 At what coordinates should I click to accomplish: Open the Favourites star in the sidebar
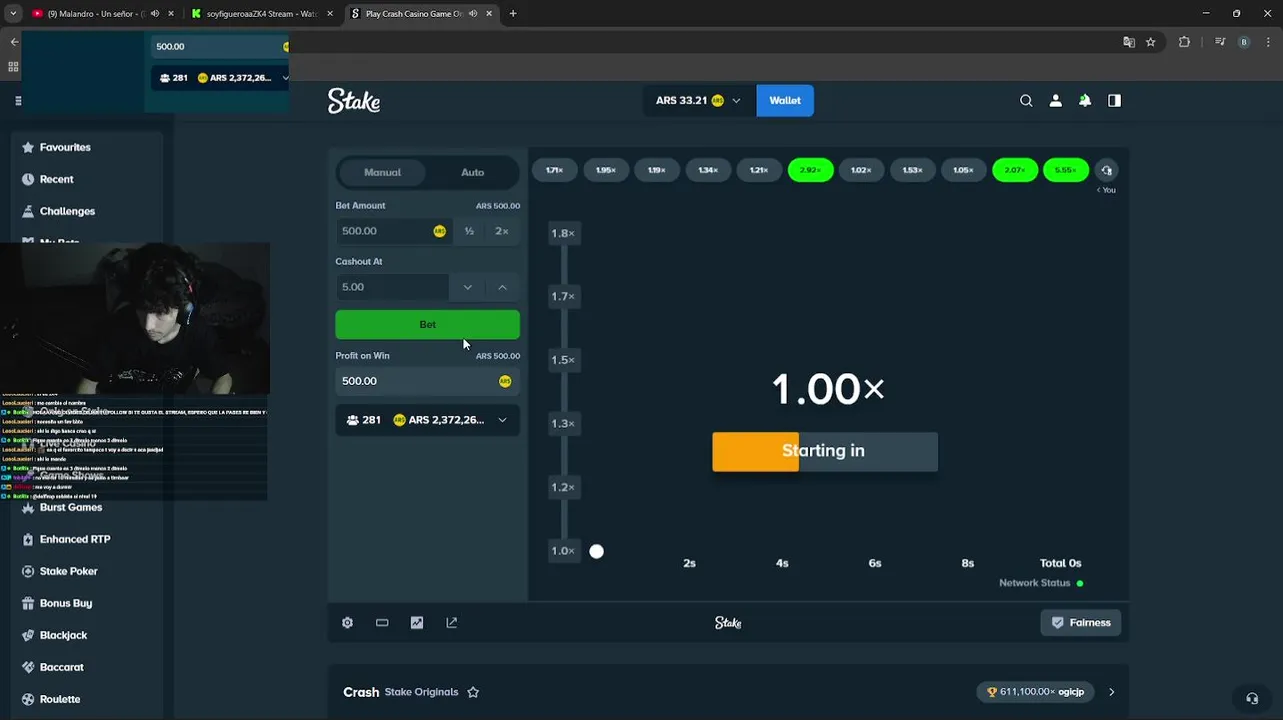click(x=28, y=147)
